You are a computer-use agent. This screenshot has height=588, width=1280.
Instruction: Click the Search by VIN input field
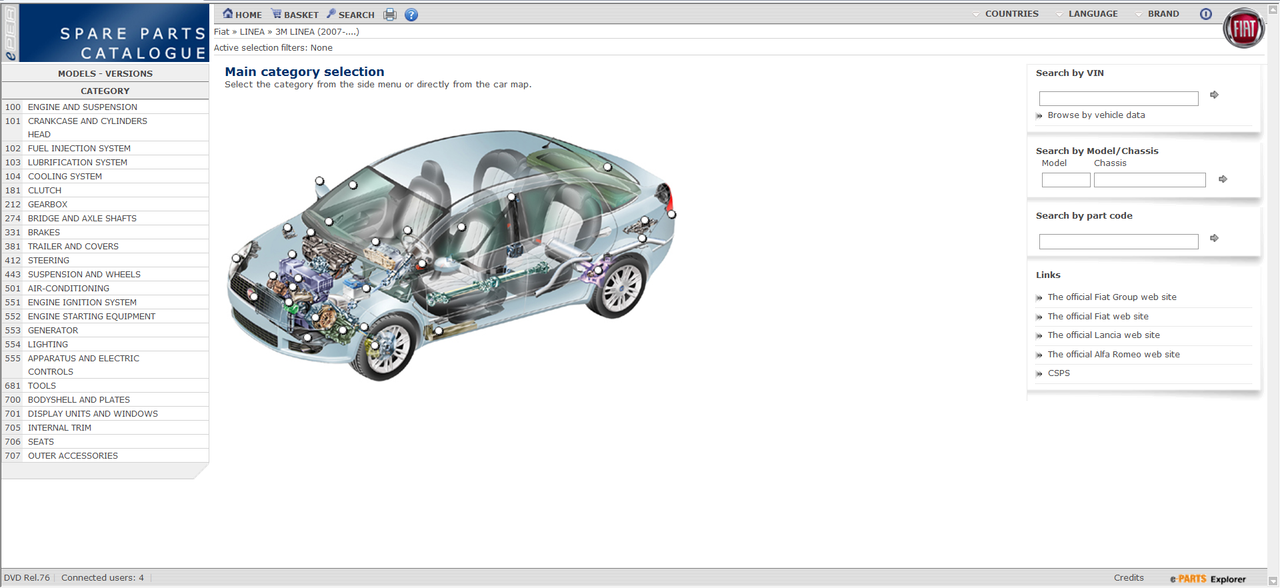pos(1119,98)
